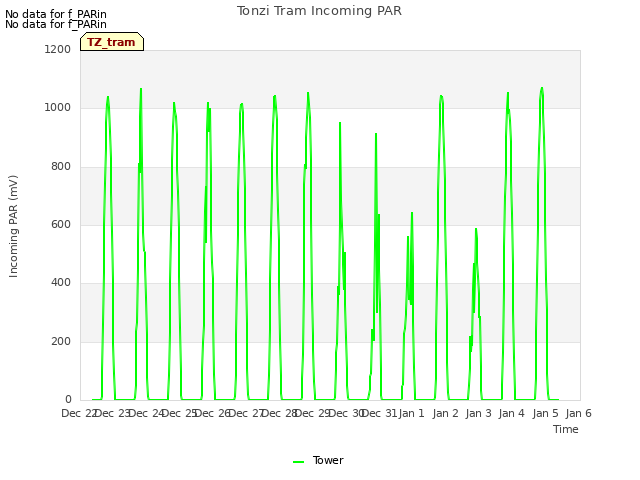
Task: Click the Jan 5 PAR peak on the curve
Action: 542,88
